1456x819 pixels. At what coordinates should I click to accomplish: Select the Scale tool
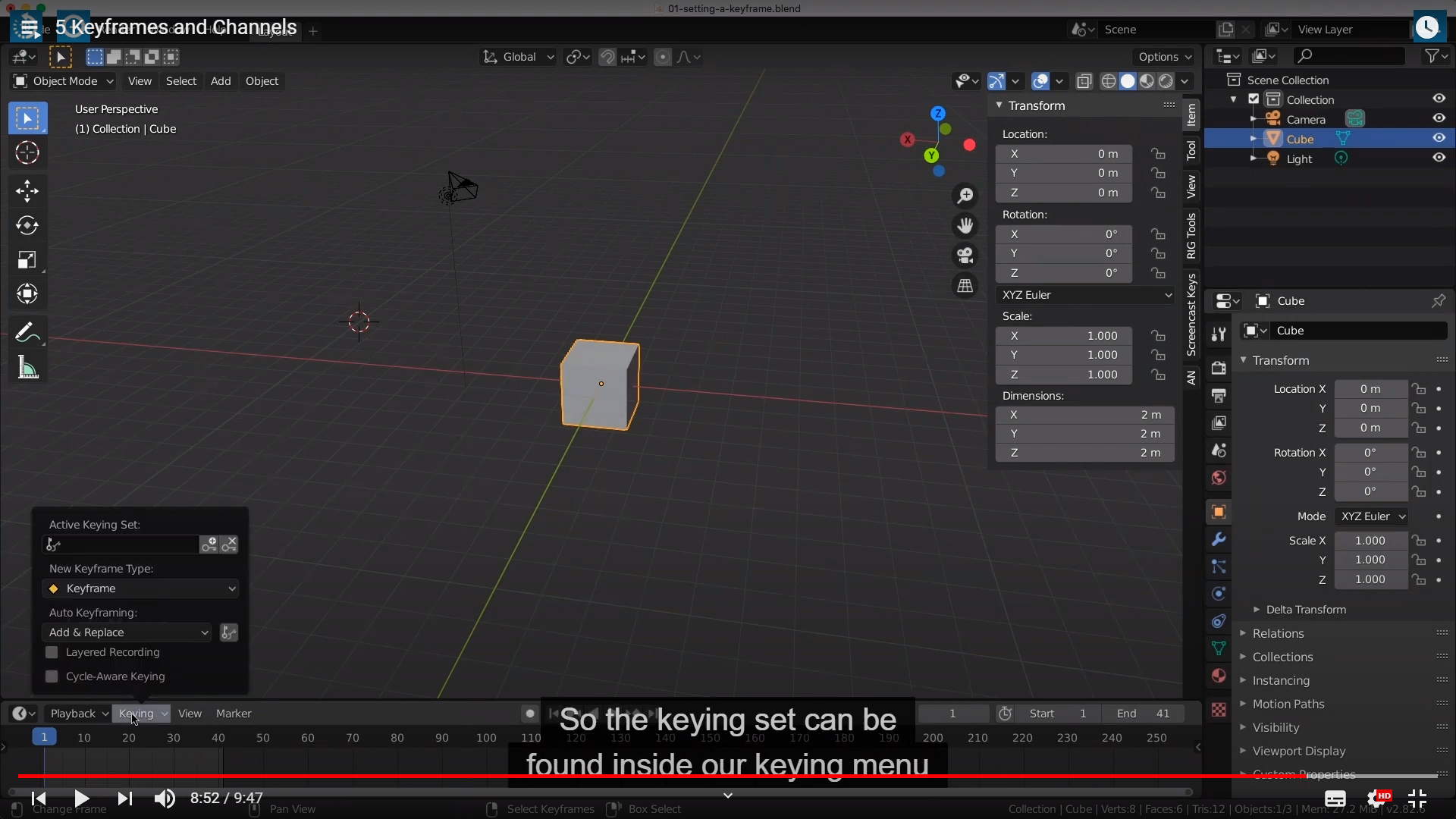pyautogui.click(x=27, y=260)
